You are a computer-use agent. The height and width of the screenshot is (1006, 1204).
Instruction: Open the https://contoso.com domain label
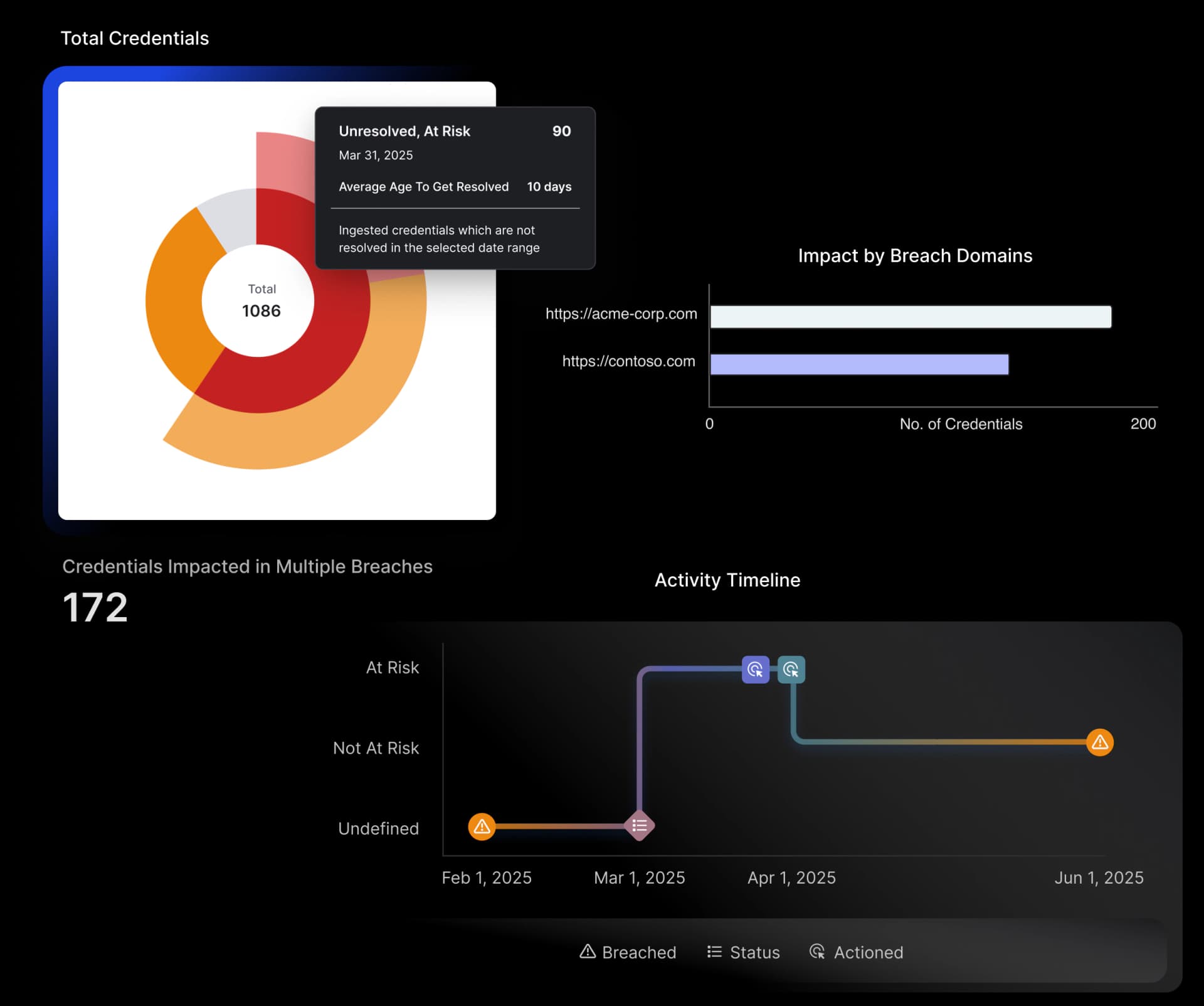(628, 361)
